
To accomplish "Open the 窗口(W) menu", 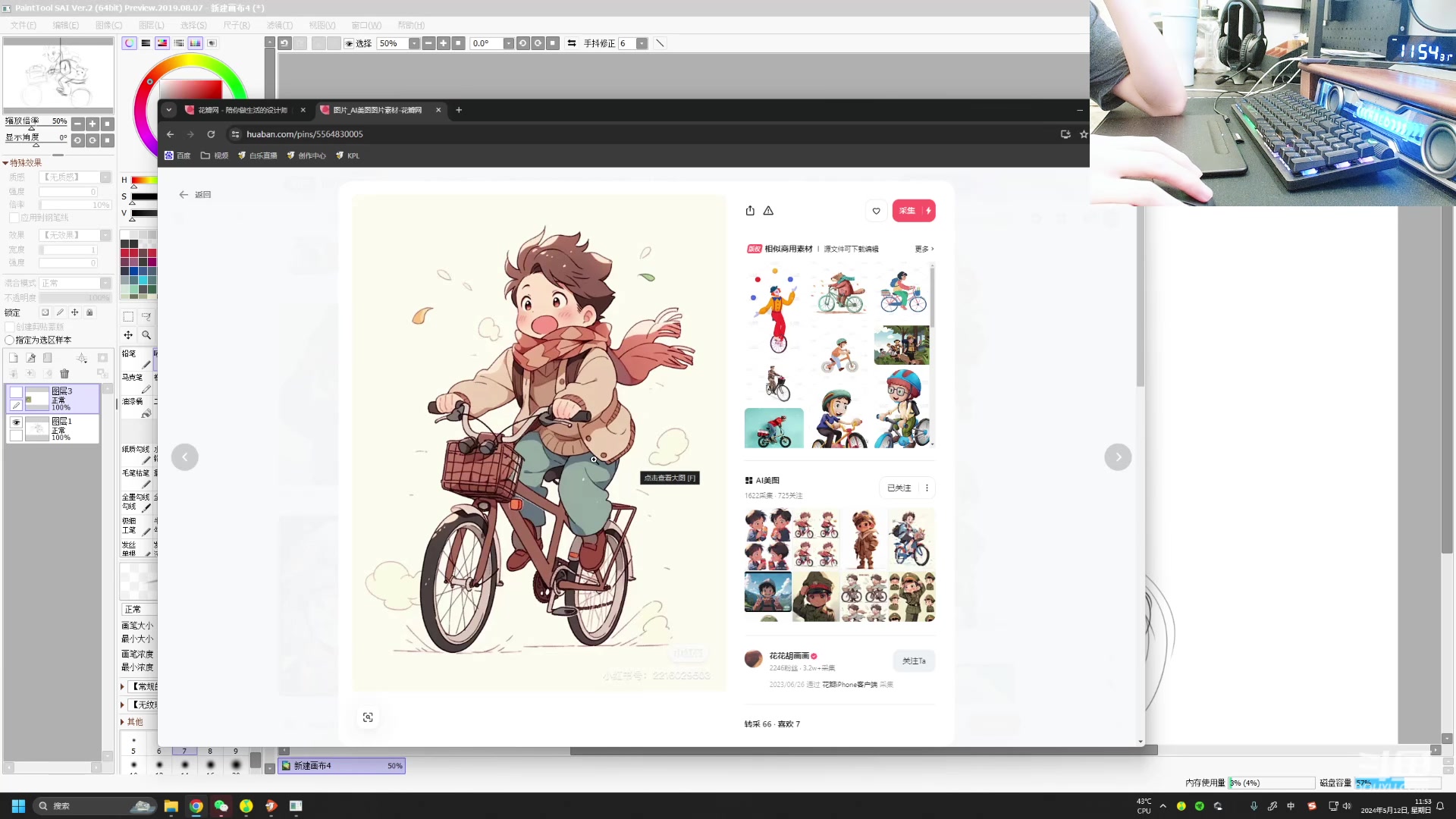I will [x=366, y=25].
